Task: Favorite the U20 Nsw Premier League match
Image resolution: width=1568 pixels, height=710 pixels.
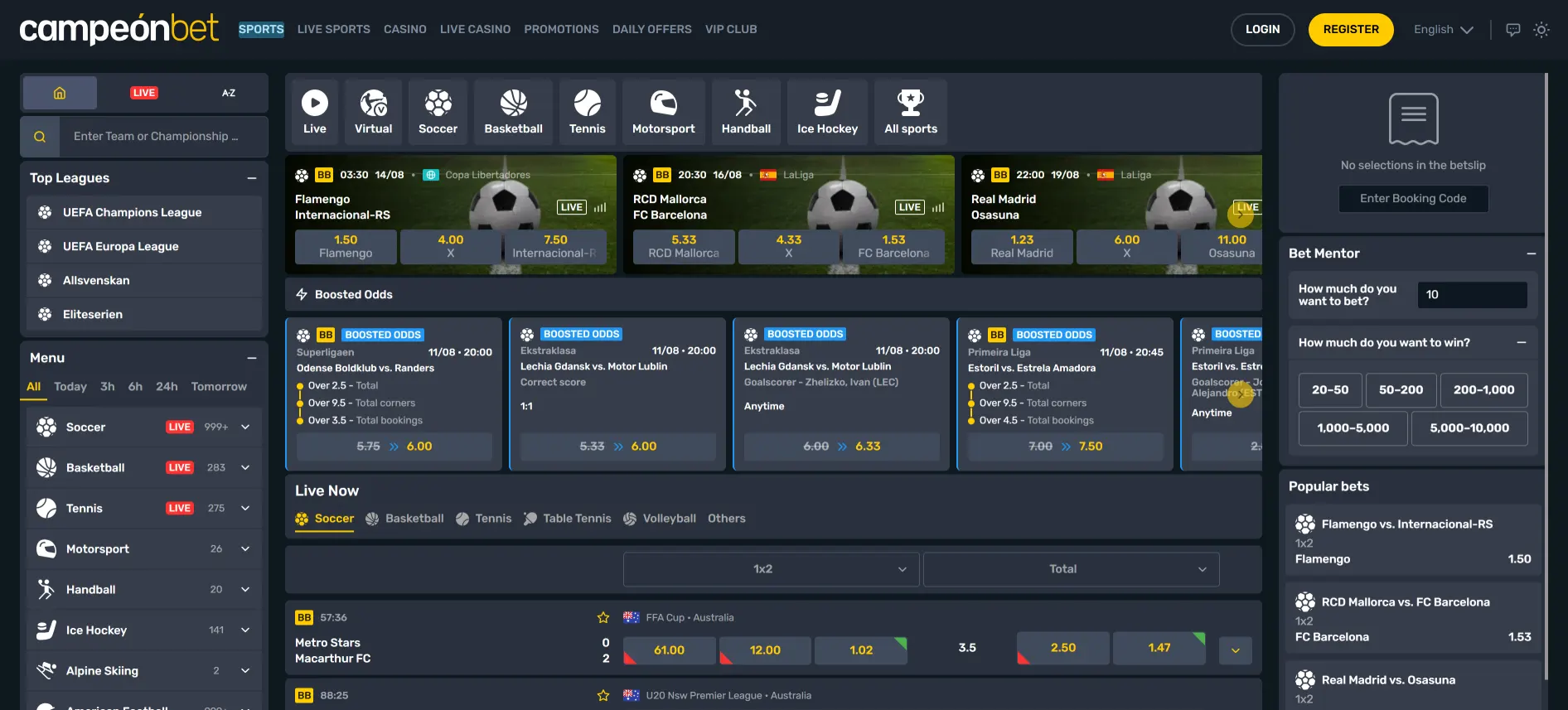Action: click(x=603, y=695)
